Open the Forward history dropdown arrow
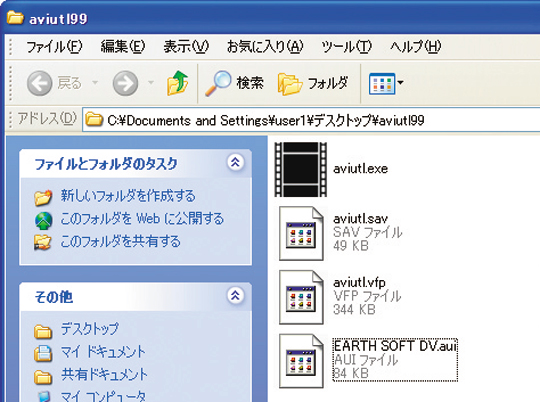Screen dimensions: 540x402 coord(151,83)
